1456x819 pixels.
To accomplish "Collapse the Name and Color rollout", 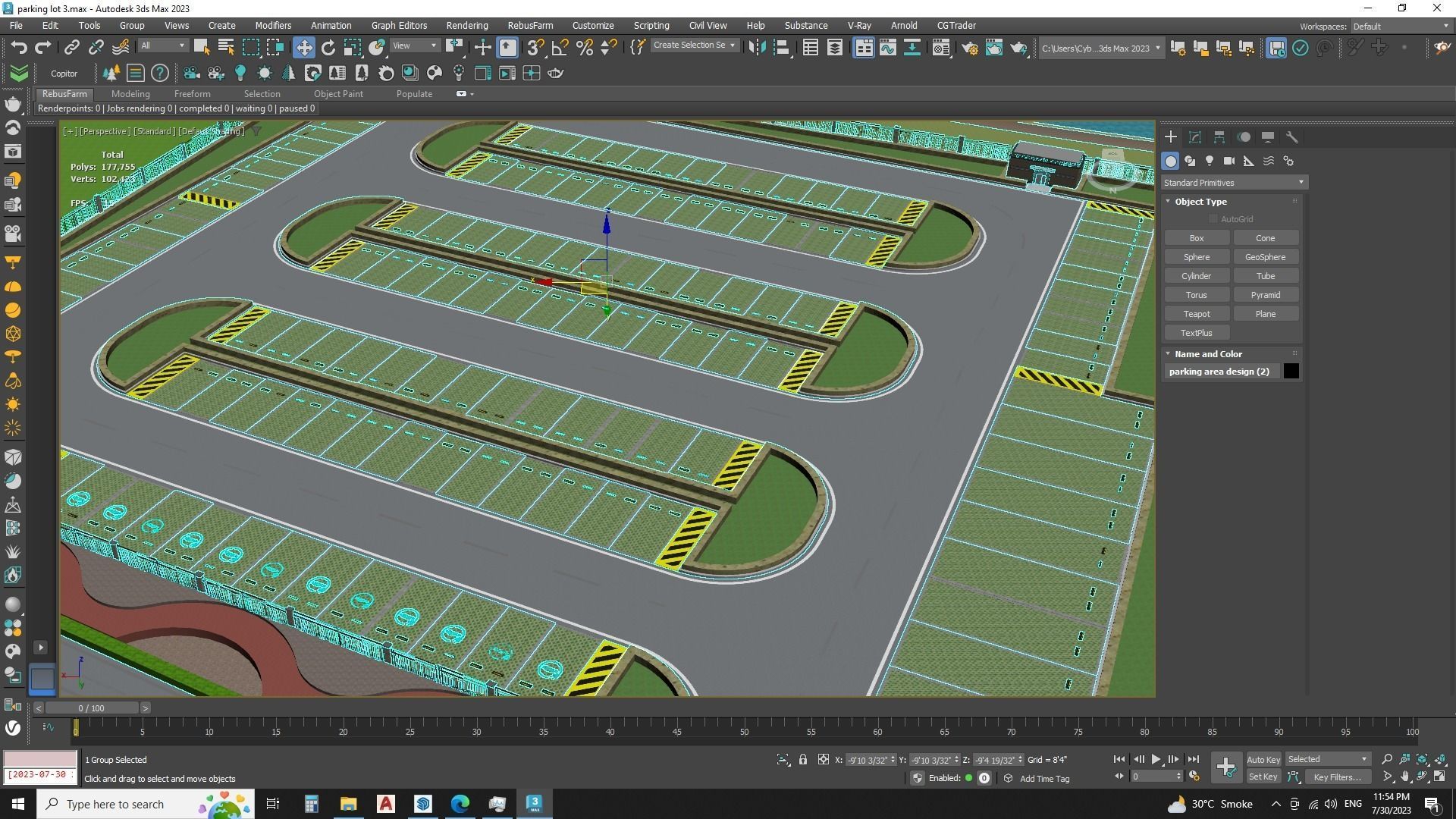I will (x=1208, y=354).
